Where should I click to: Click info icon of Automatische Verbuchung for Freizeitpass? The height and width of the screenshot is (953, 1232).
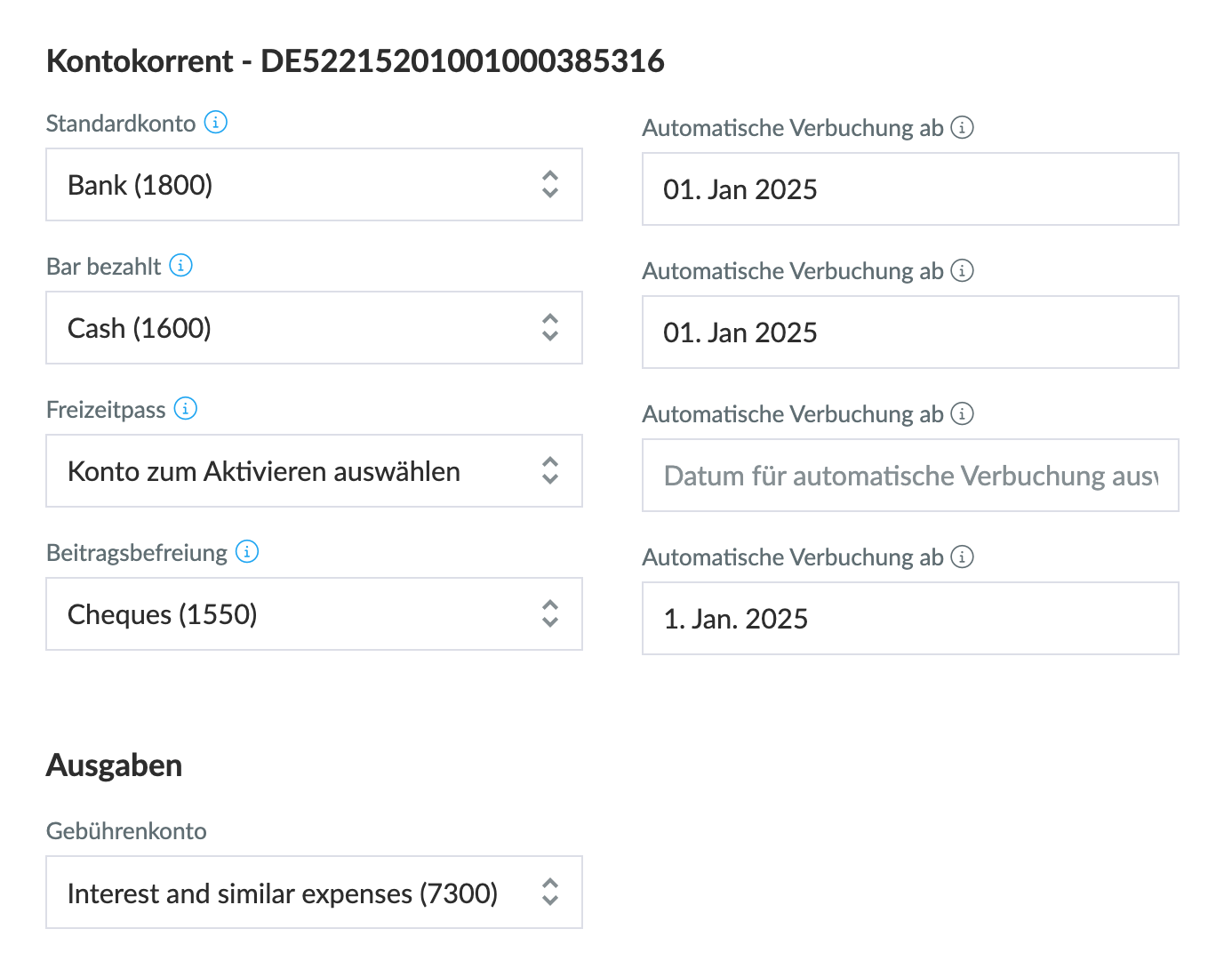point(963,413)
